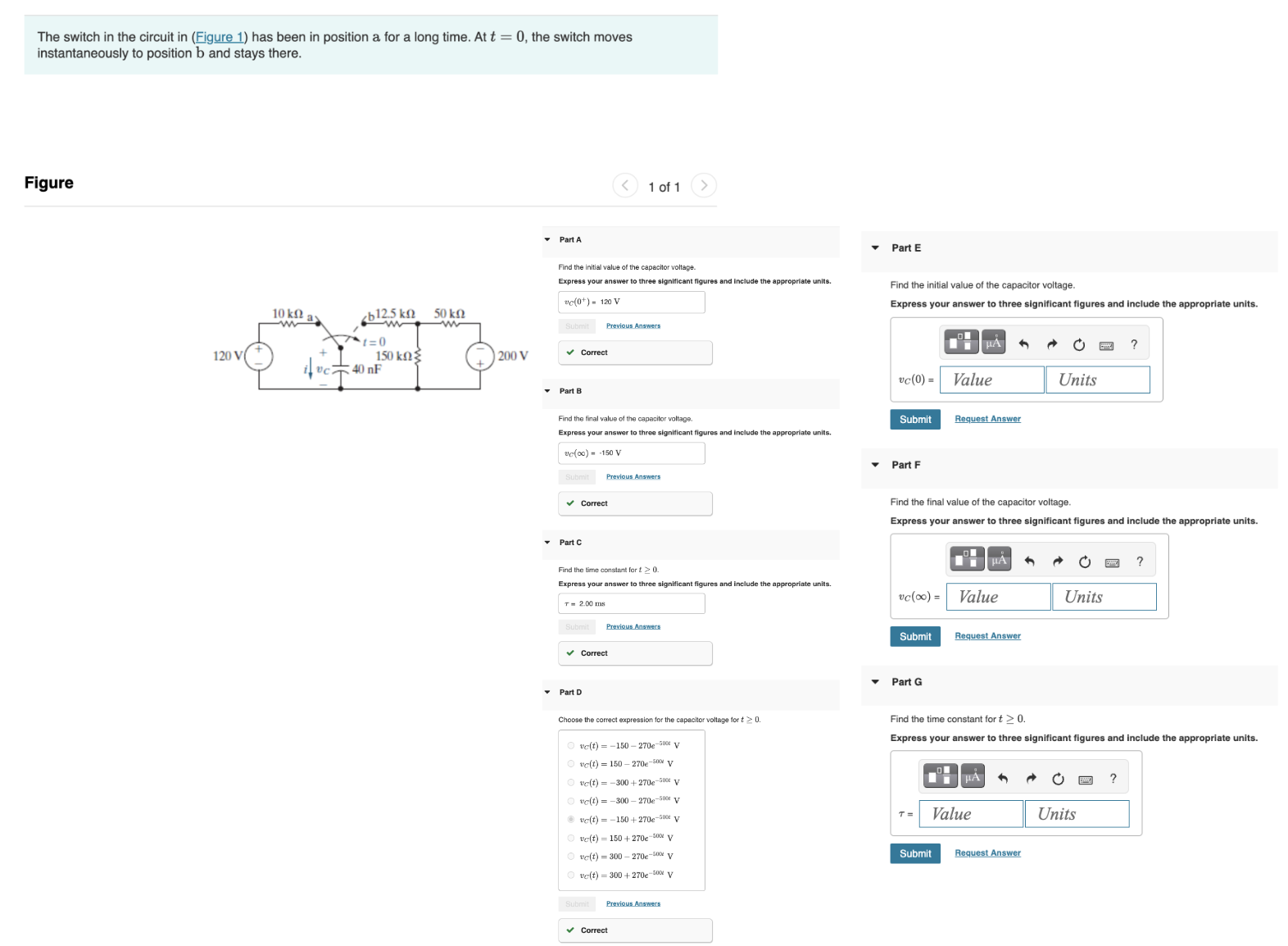Image resolution: width=1288 pixels, height=946 pixels.
Task: Collapse the Part B section
Action: point(547,391)
